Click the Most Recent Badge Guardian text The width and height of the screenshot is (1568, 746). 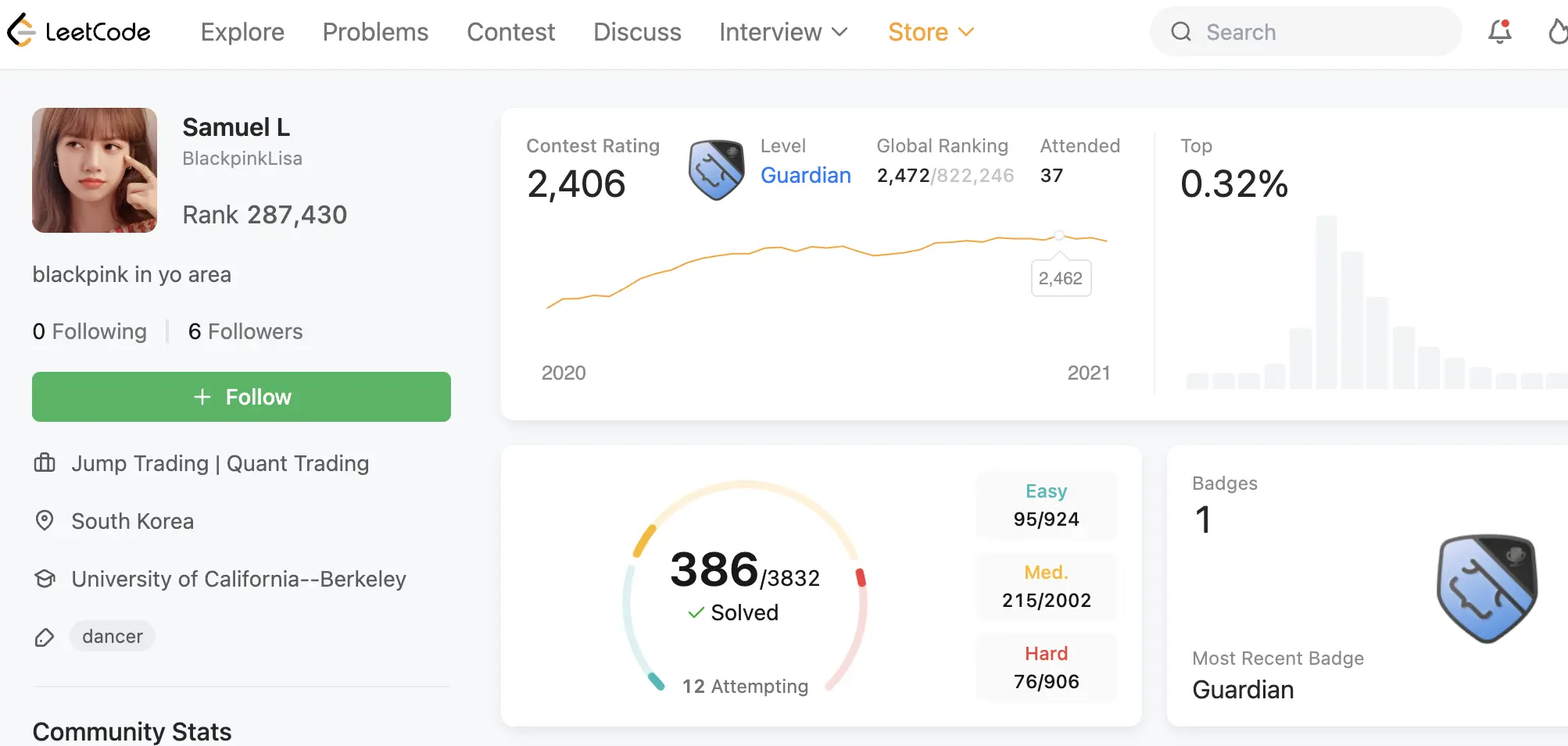(x=1243, y=690)
